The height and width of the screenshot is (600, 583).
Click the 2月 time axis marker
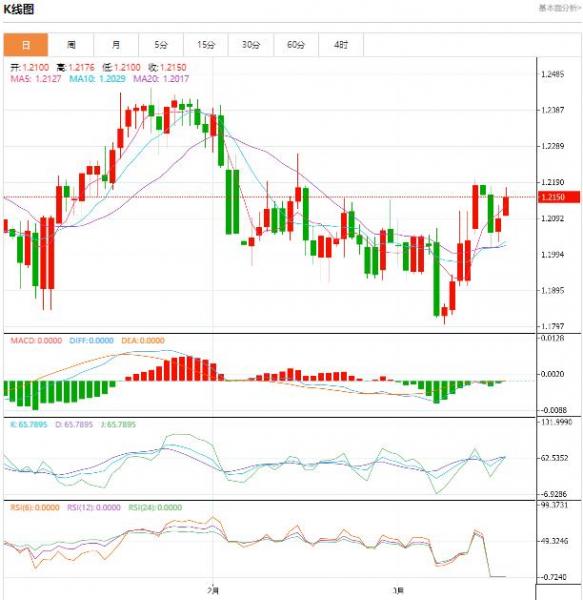point(213,590)
